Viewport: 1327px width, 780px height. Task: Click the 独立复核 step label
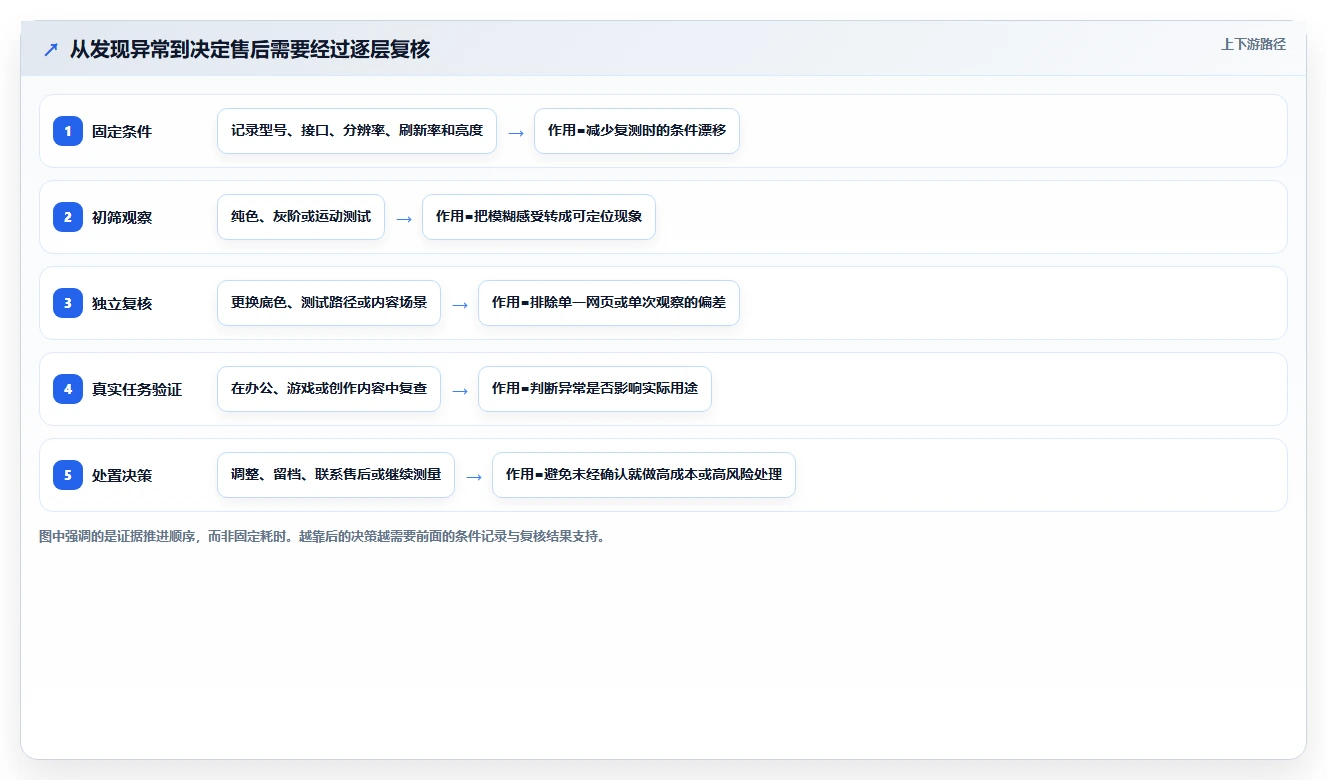click(122, 303)
